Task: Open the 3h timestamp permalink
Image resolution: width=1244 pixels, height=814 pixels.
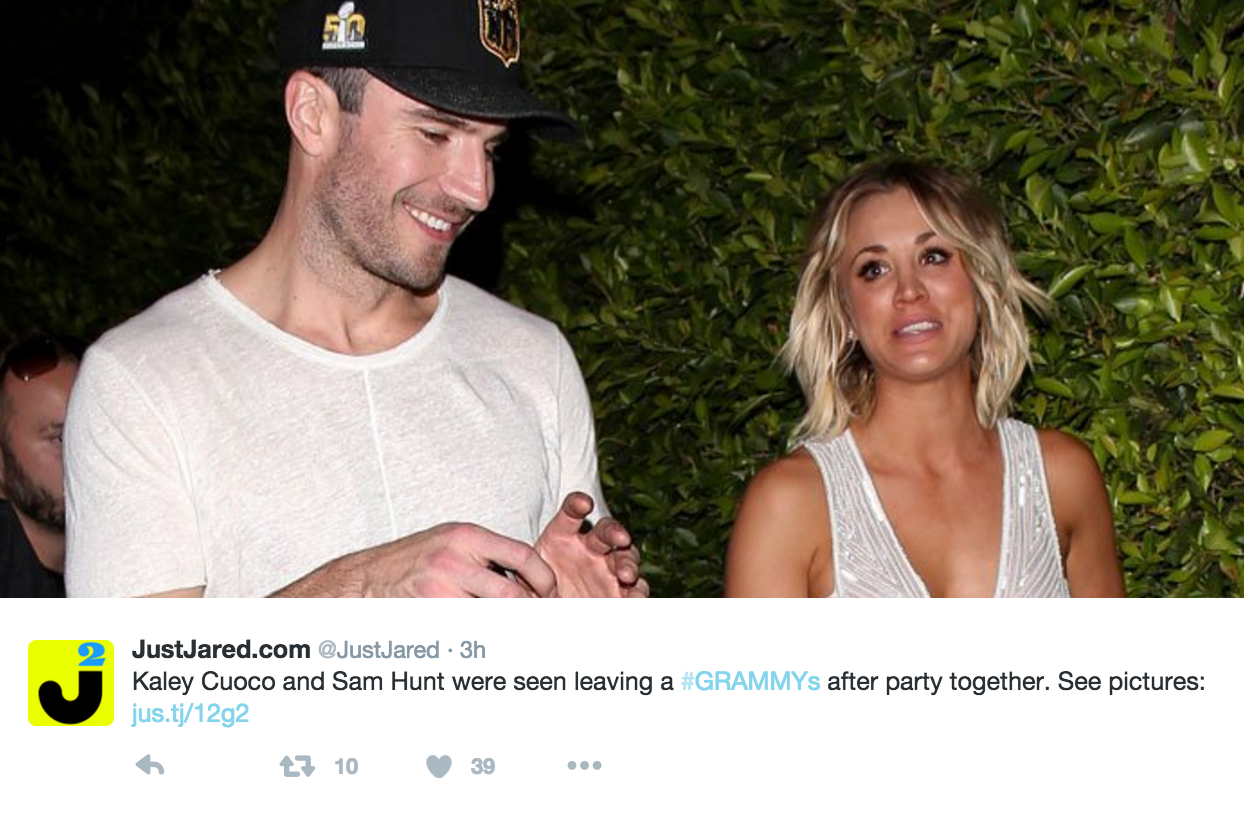Action: coord(472,650)
